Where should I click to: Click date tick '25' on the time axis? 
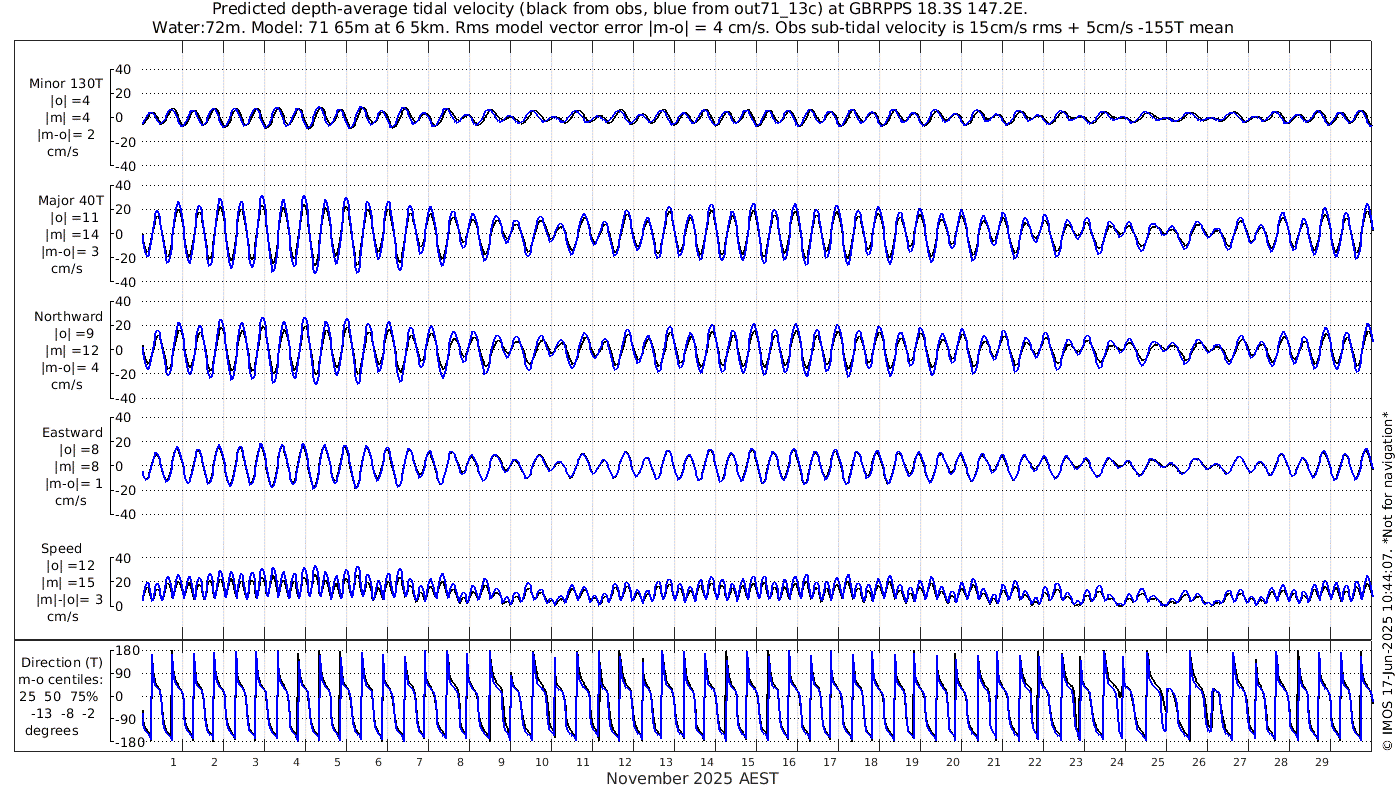[1157, 762]
